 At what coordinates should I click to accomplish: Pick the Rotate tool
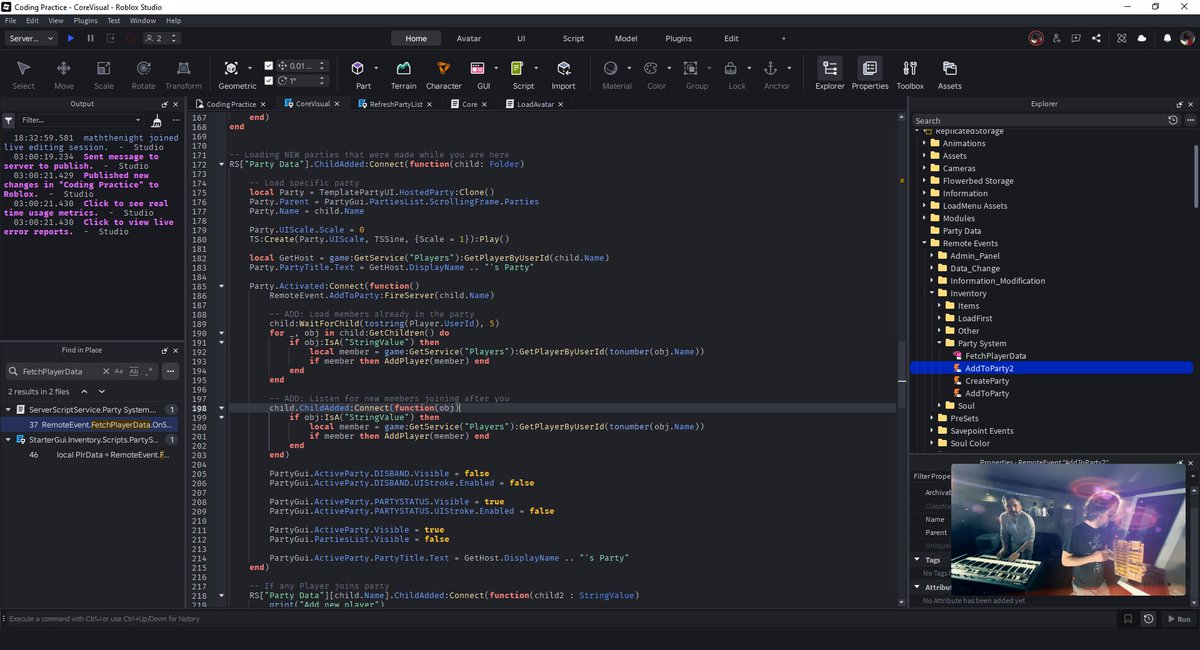144,68
